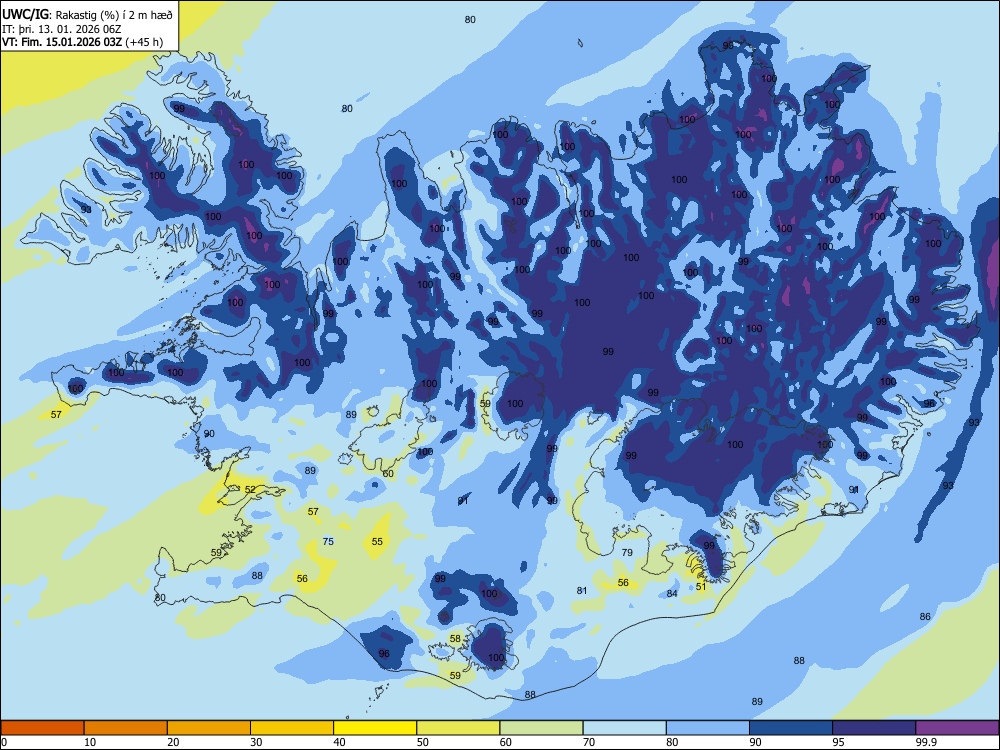1000x750 pixels.
Task: Click the orange 10–20 legend swatch
Action: pos(126,728)
